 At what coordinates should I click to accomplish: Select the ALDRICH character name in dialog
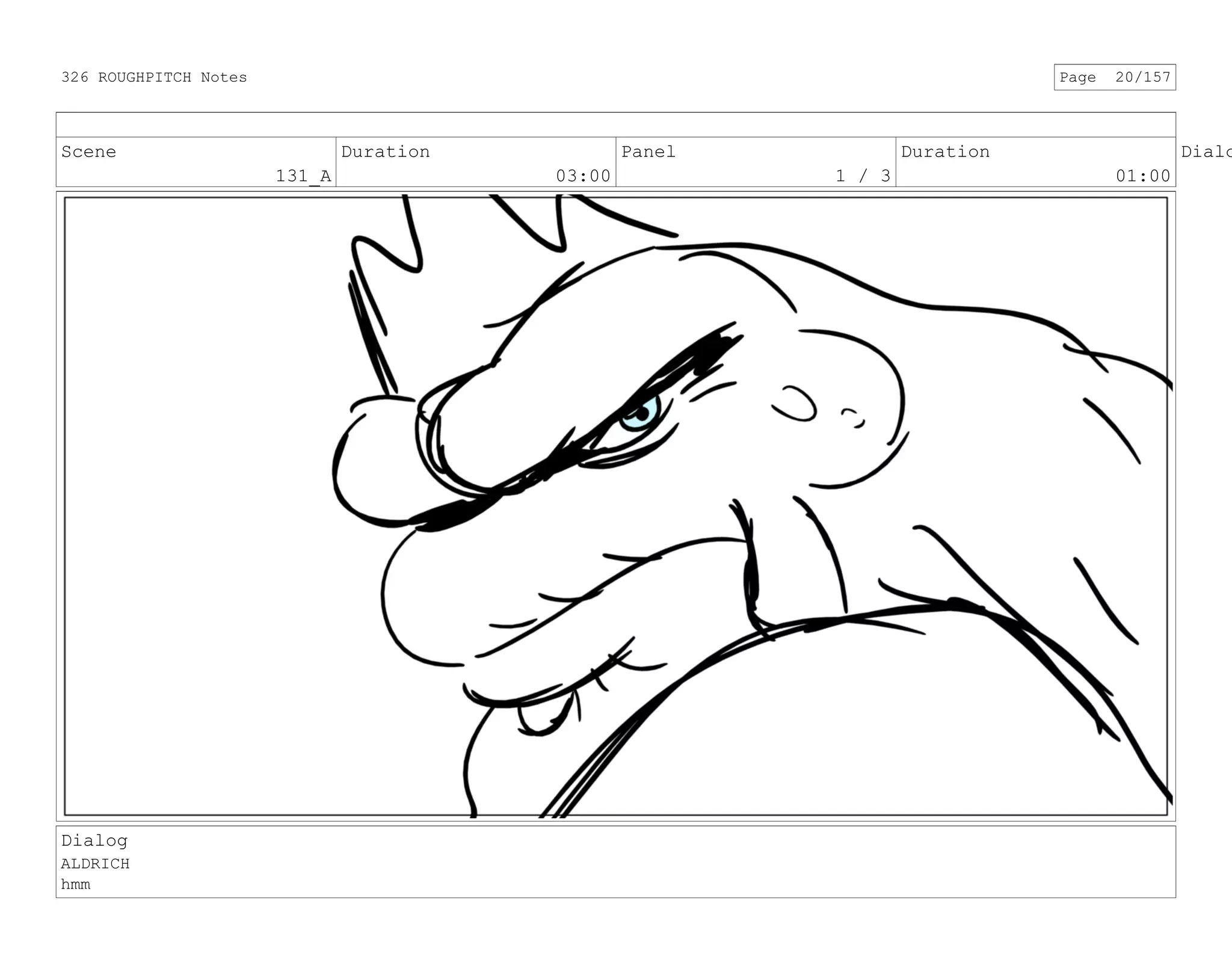(x=95, y=864)
